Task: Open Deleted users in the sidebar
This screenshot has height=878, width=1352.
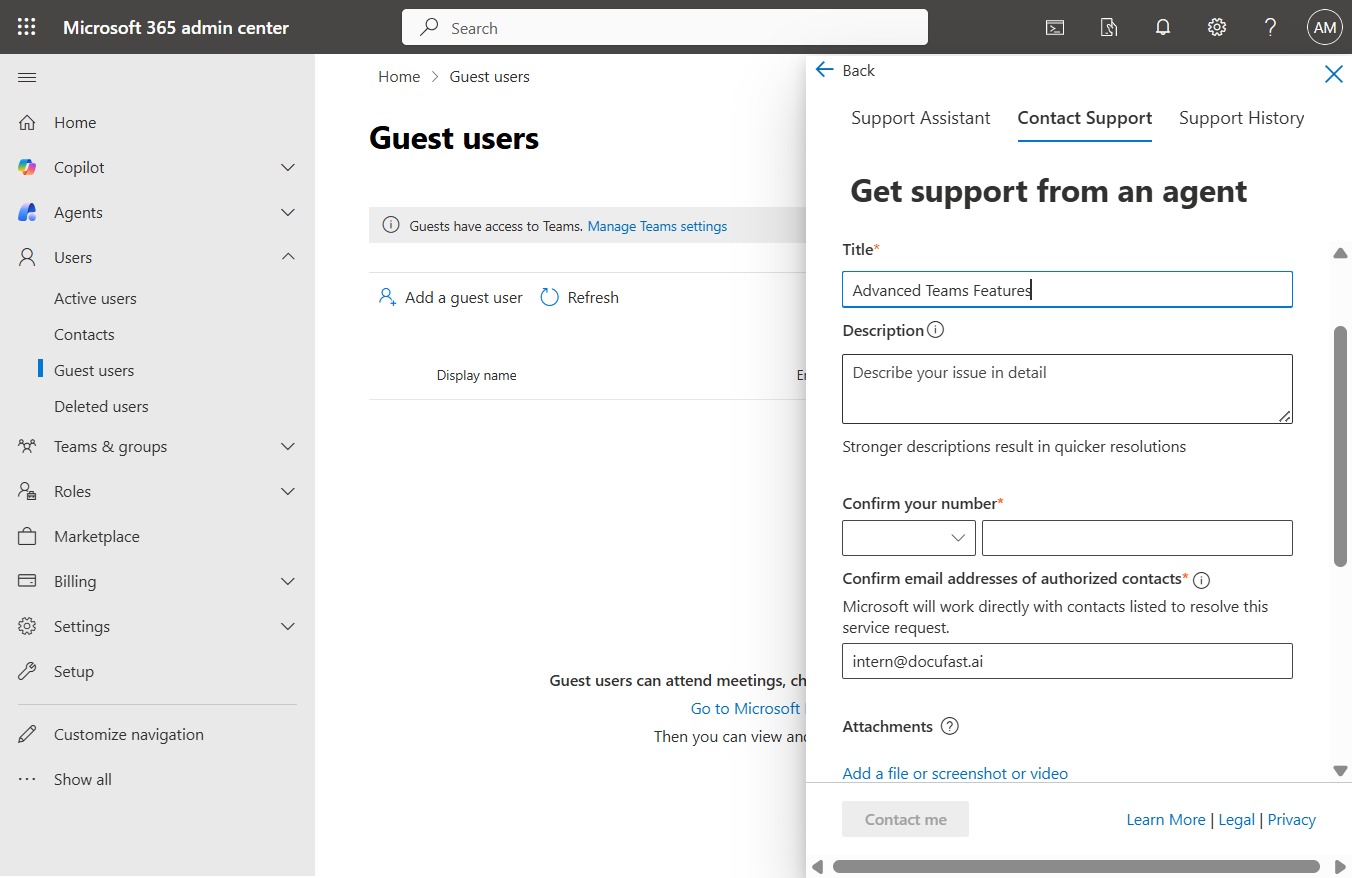Action: pyautogui.click(x=101, y=406)
